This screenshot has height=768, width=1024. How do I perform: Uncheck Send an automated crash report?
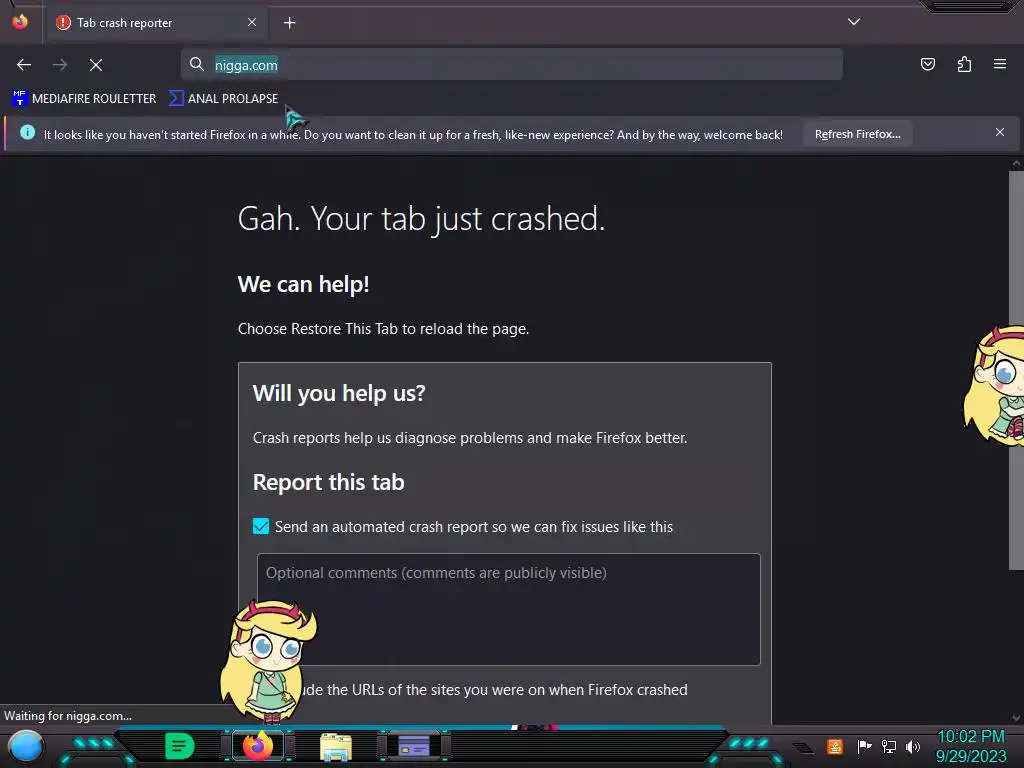(261, 526)
